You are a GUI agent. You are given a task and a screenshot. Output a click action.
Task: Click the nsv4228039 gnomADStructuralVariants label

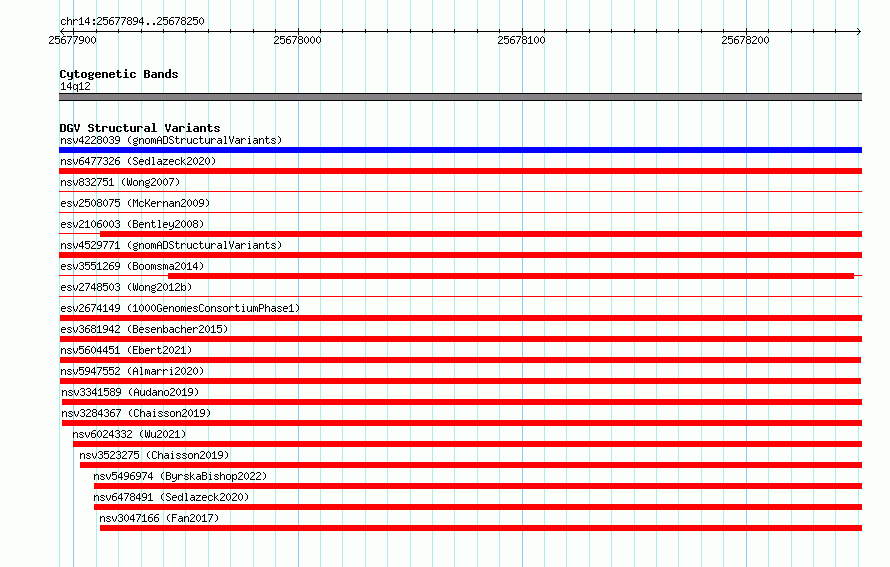171,140
